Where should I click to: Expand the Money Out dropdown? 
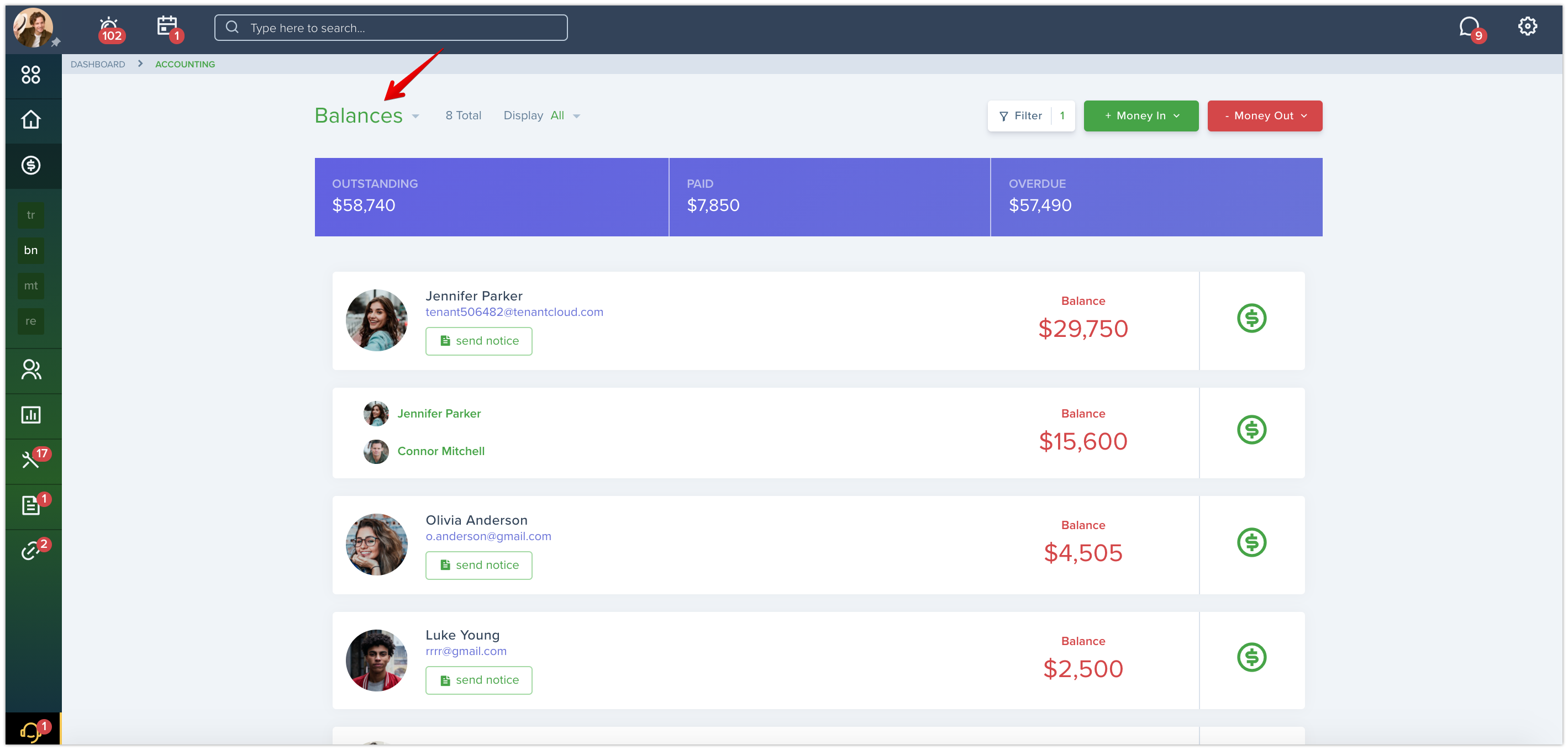point(1264,115)
